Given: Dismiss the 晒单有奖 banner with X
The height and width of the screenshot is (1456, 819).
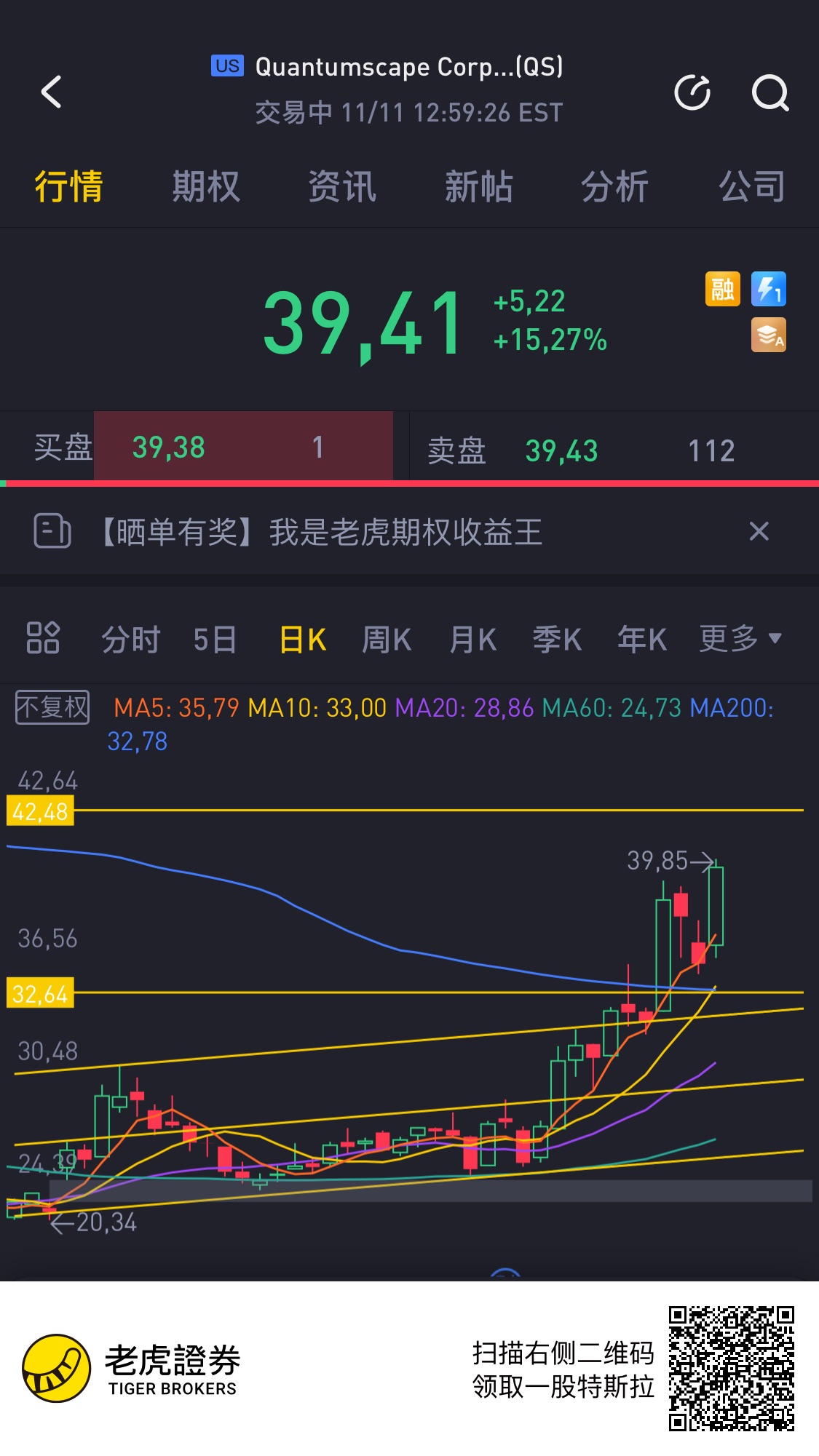Looking at the screenshot, I should tap(759, 531).
